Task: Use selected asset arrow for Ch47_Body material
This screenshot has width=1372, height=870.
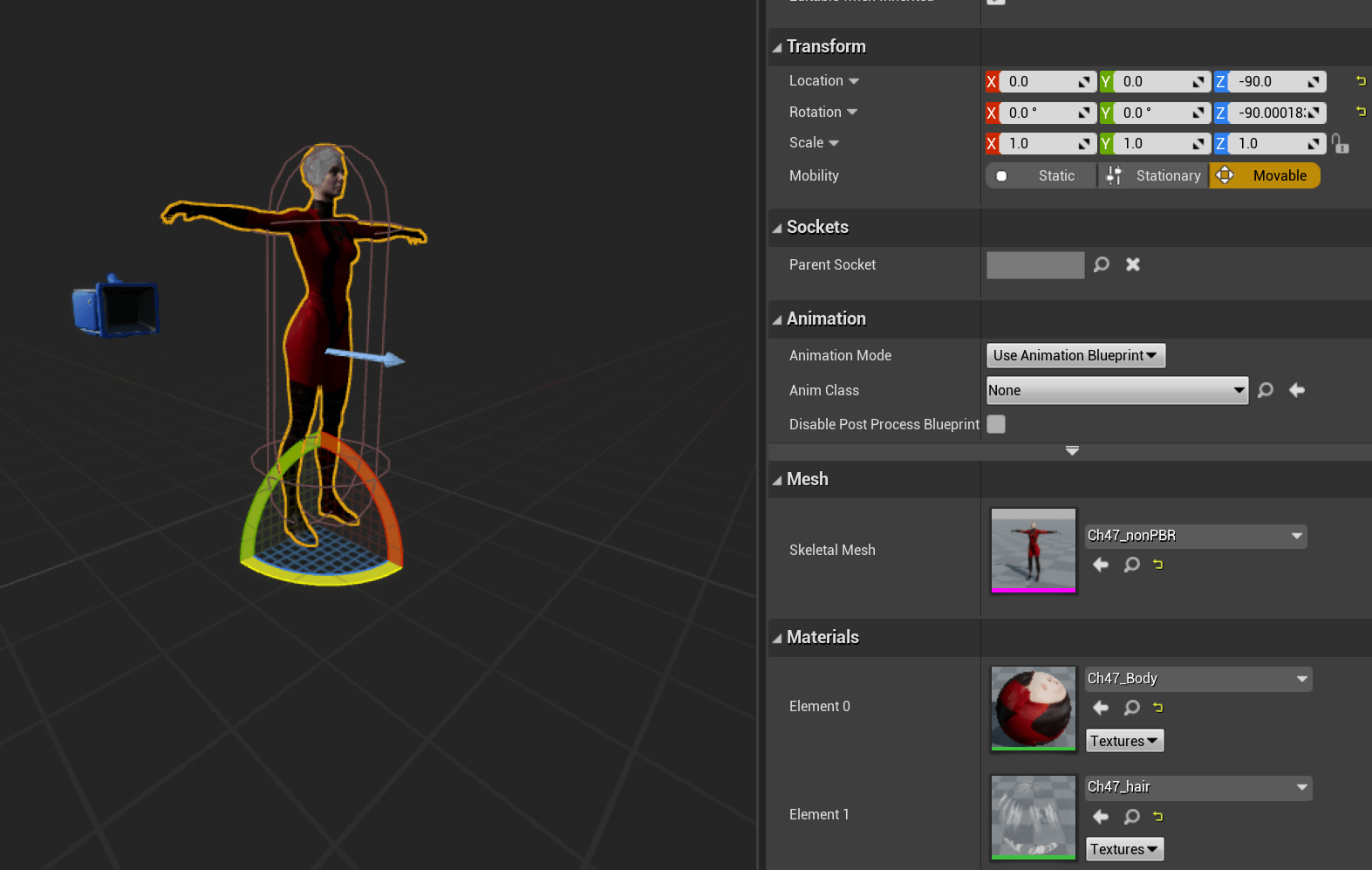Action: point(1101,708)
